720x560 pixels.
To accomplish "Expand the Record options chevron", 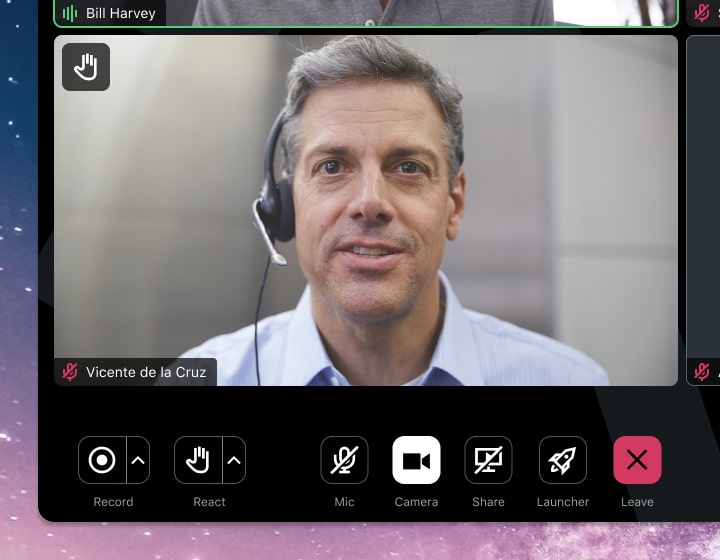I will (138, 460).
